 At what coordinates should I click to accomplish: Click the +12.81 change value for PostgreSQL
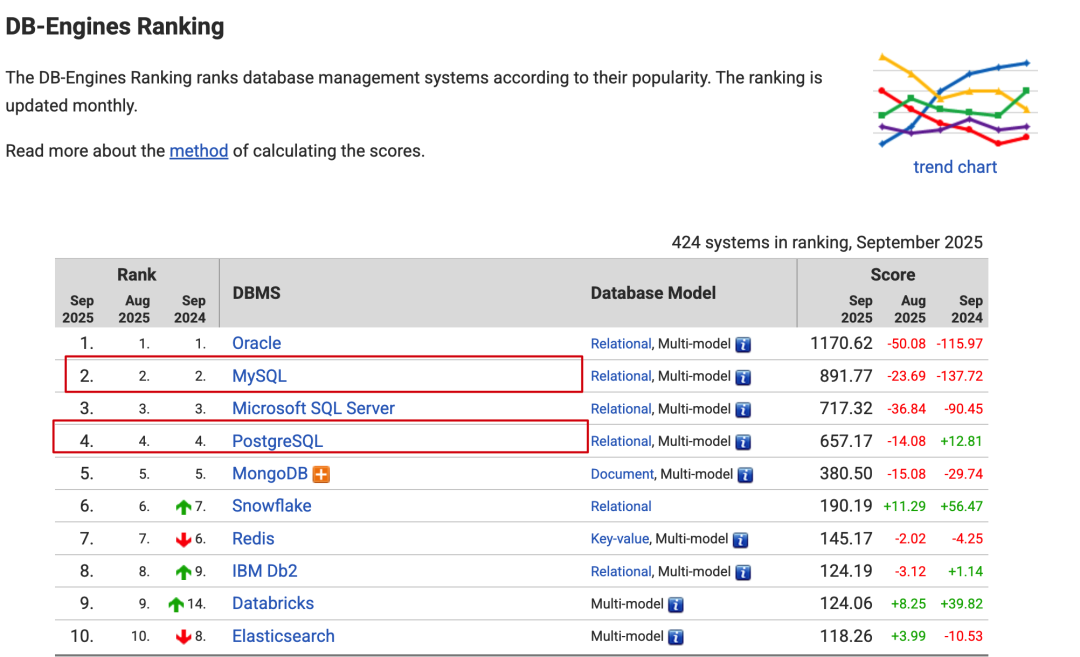[962, 441]
